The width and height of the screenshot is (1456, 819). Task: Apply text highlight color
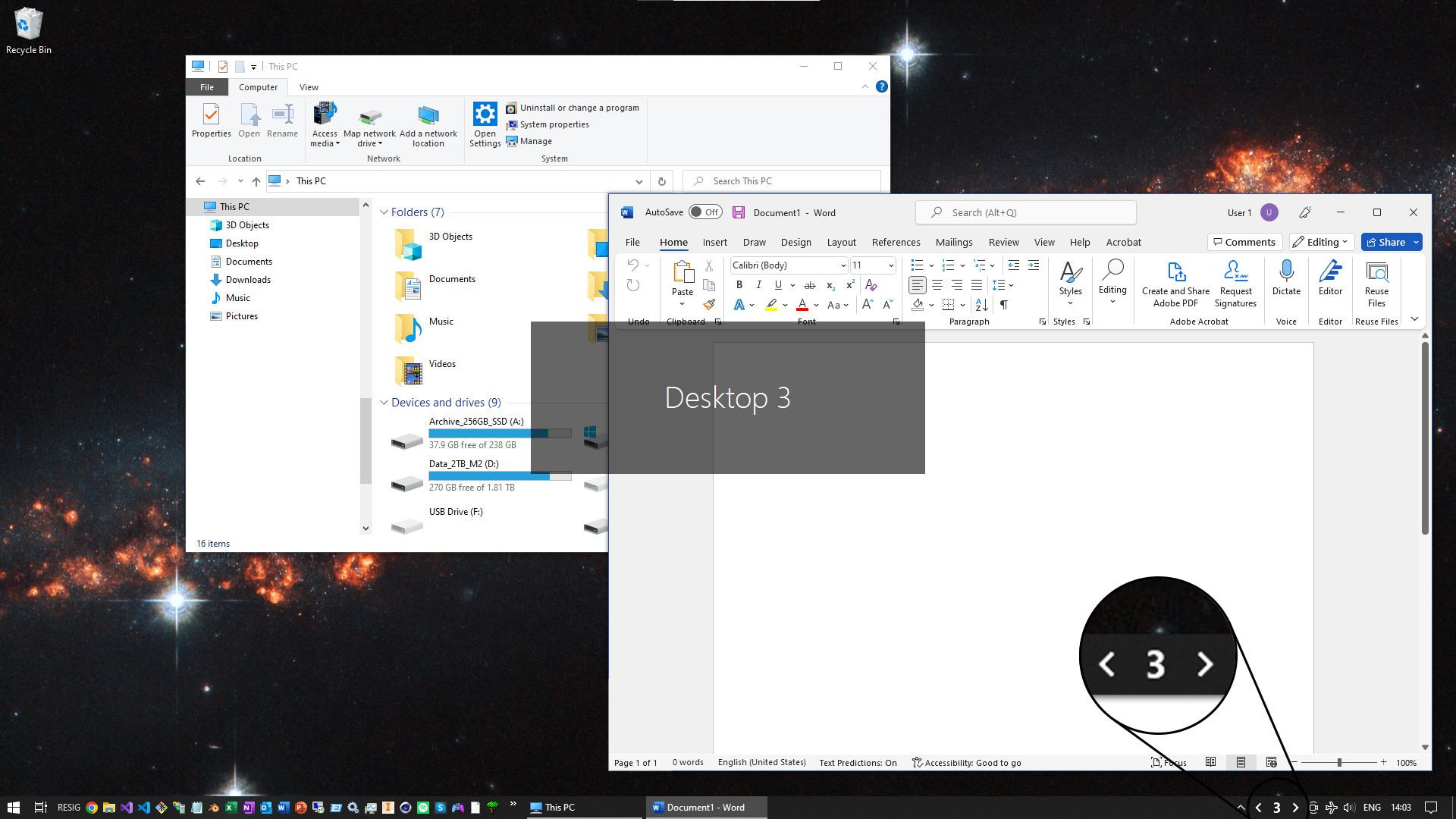click(x=770, y=305)
